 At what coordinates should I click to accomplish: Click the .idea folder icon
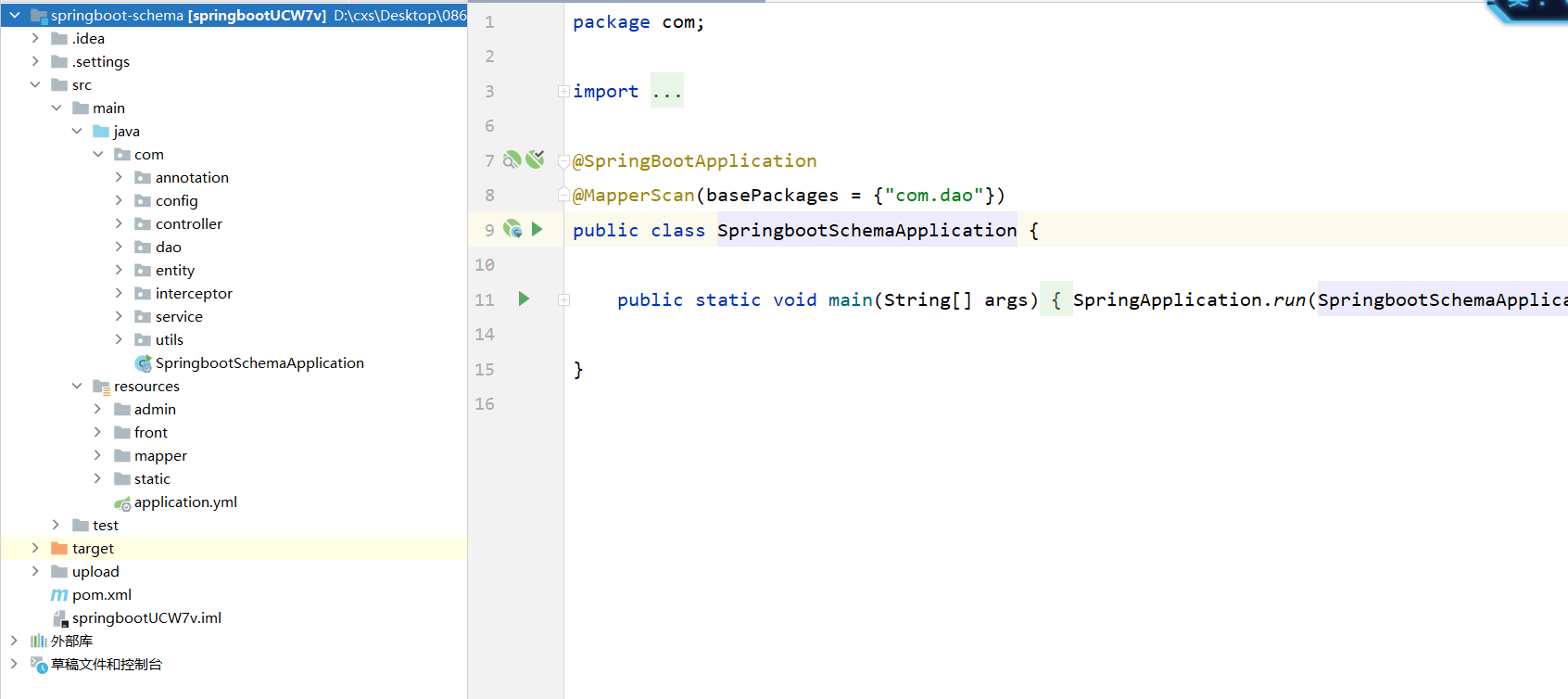click(59, 39)
